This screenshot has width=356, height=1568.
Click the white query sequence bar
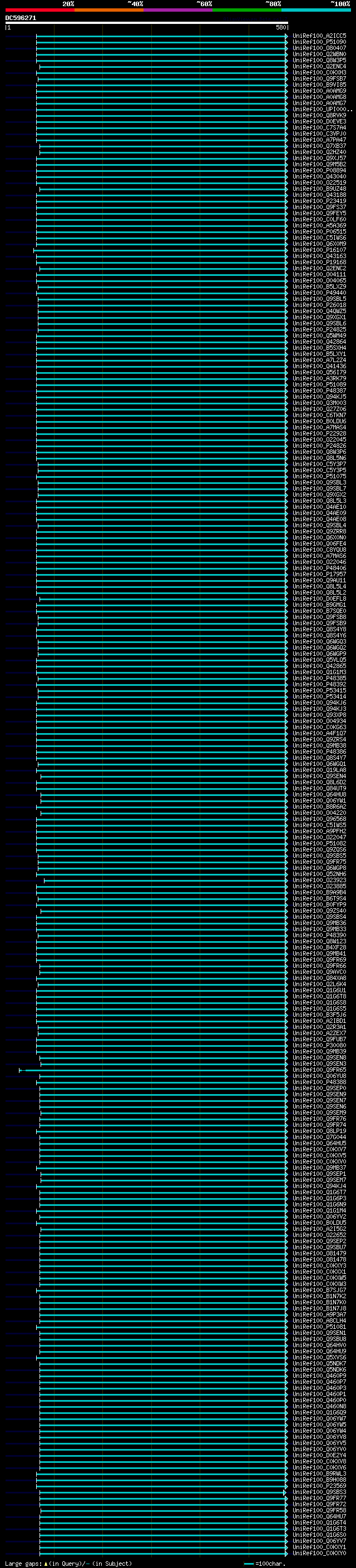(x=147, y=23)
